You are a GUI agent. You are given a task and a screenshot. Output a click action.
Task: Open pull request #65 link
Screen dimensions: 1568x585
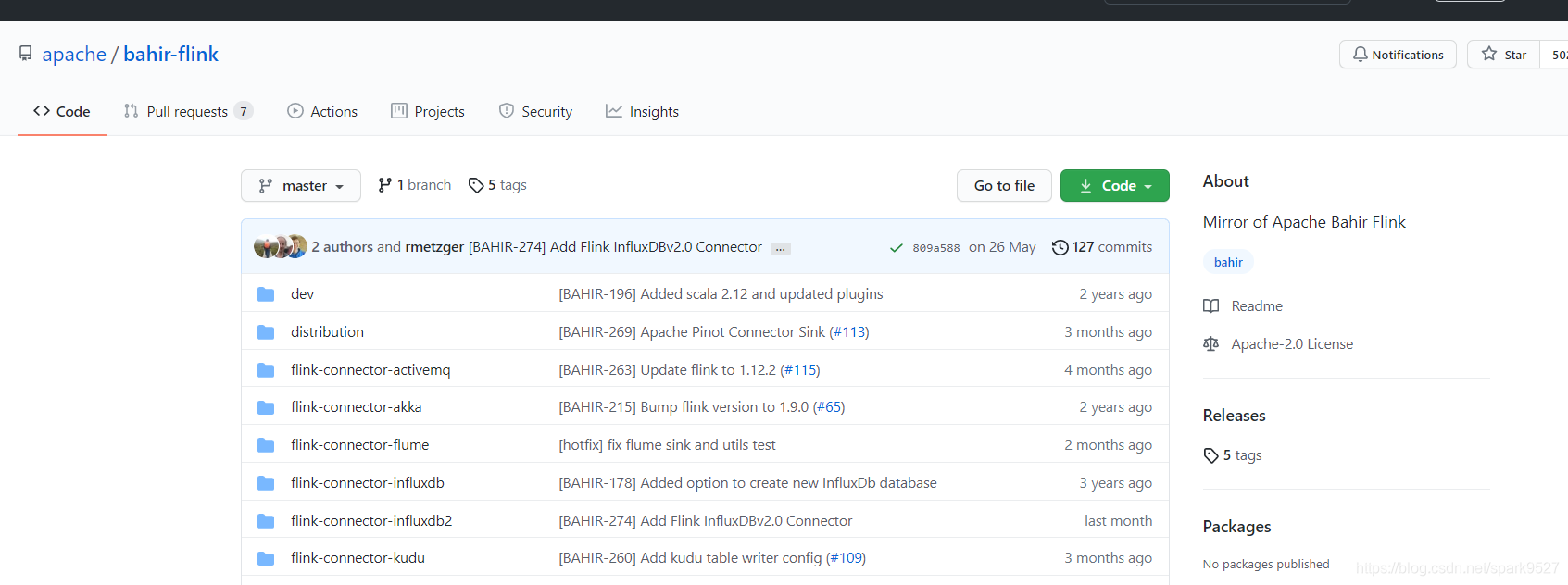[829, 407]
